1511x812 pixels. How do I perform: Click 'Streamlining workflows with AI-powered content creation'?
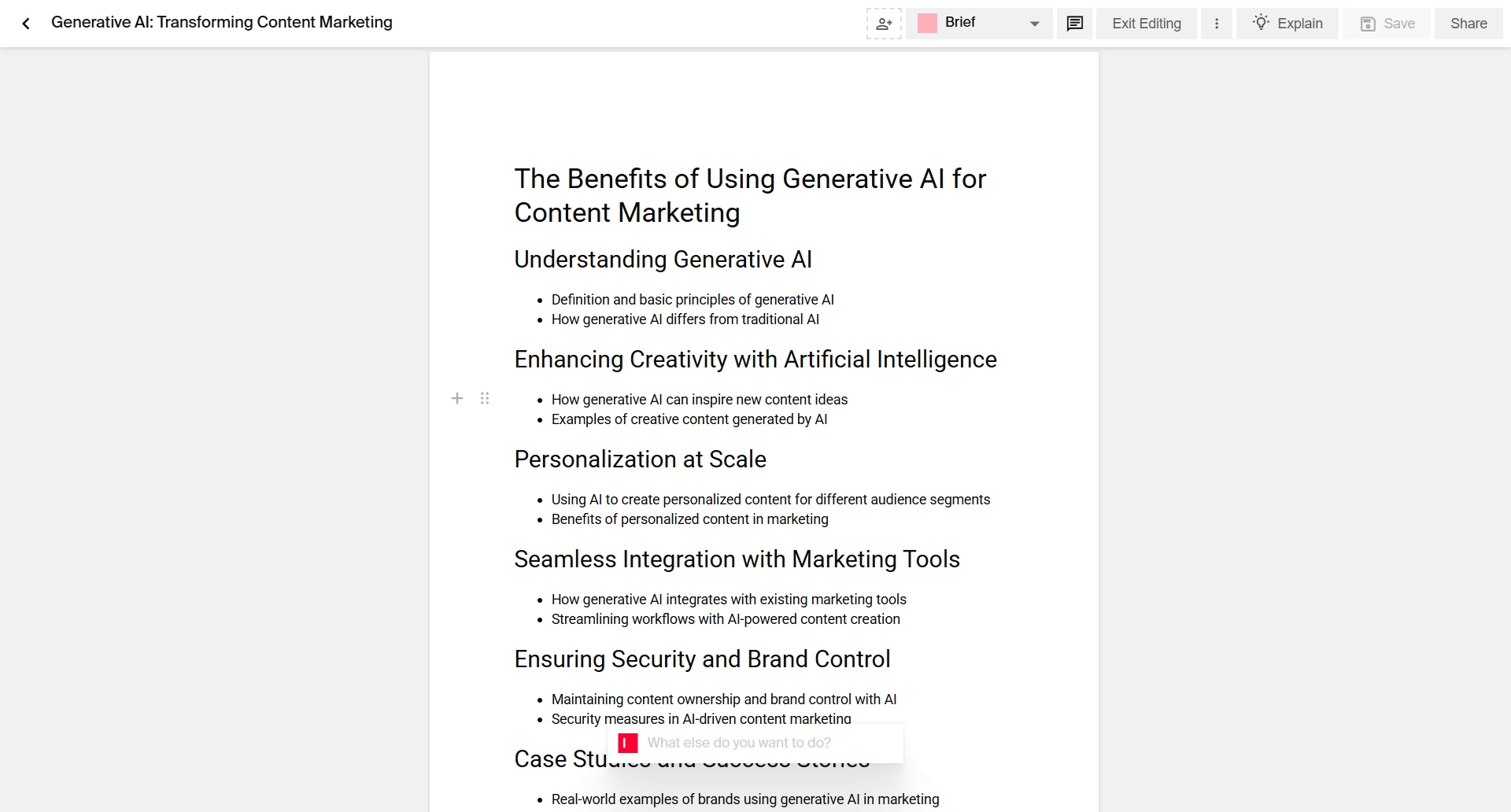tap(726, 619)
